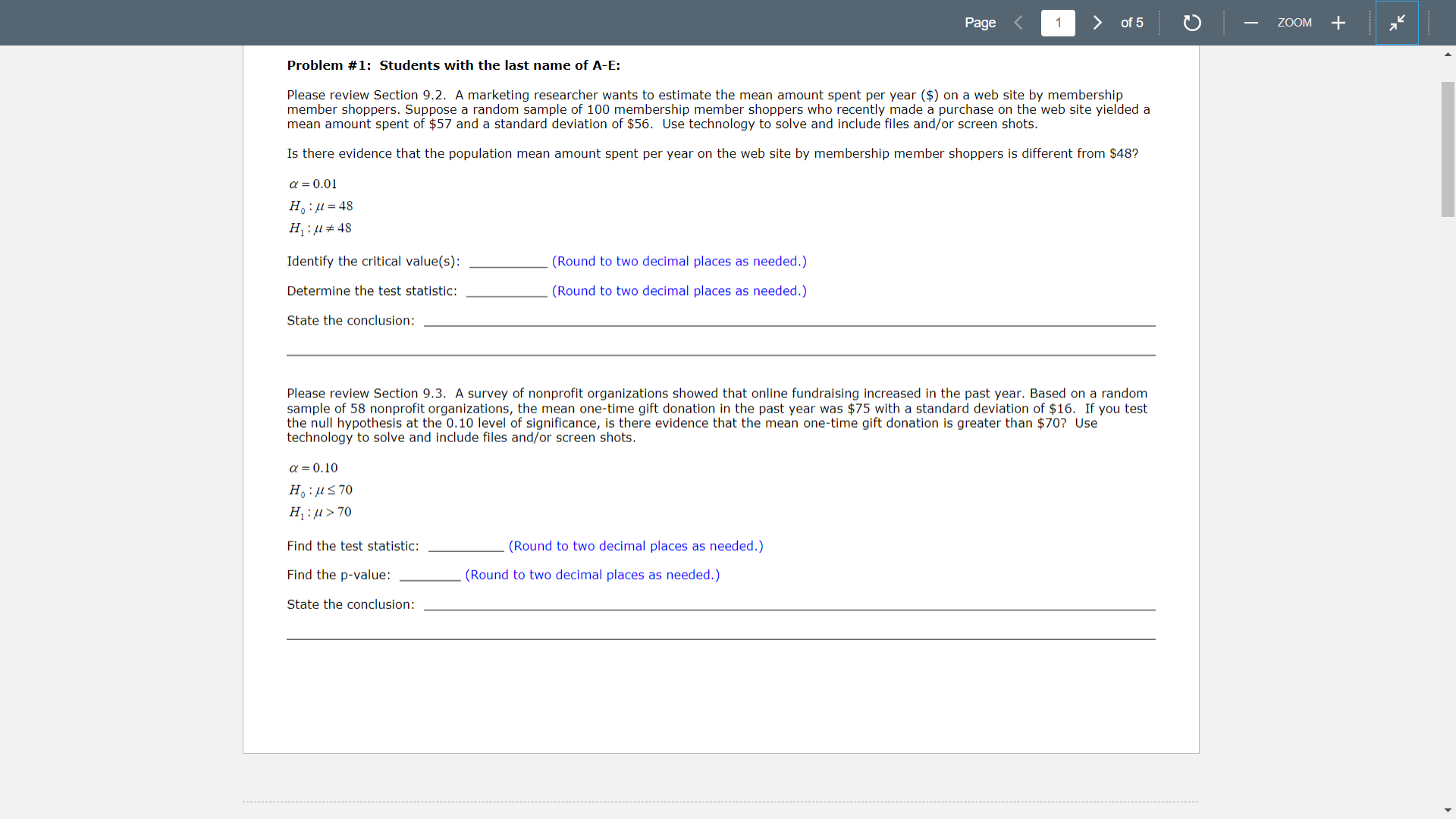1456x819 pixels.
Task: Click the H0 hypothesis equation text
Action: point(321,206)
